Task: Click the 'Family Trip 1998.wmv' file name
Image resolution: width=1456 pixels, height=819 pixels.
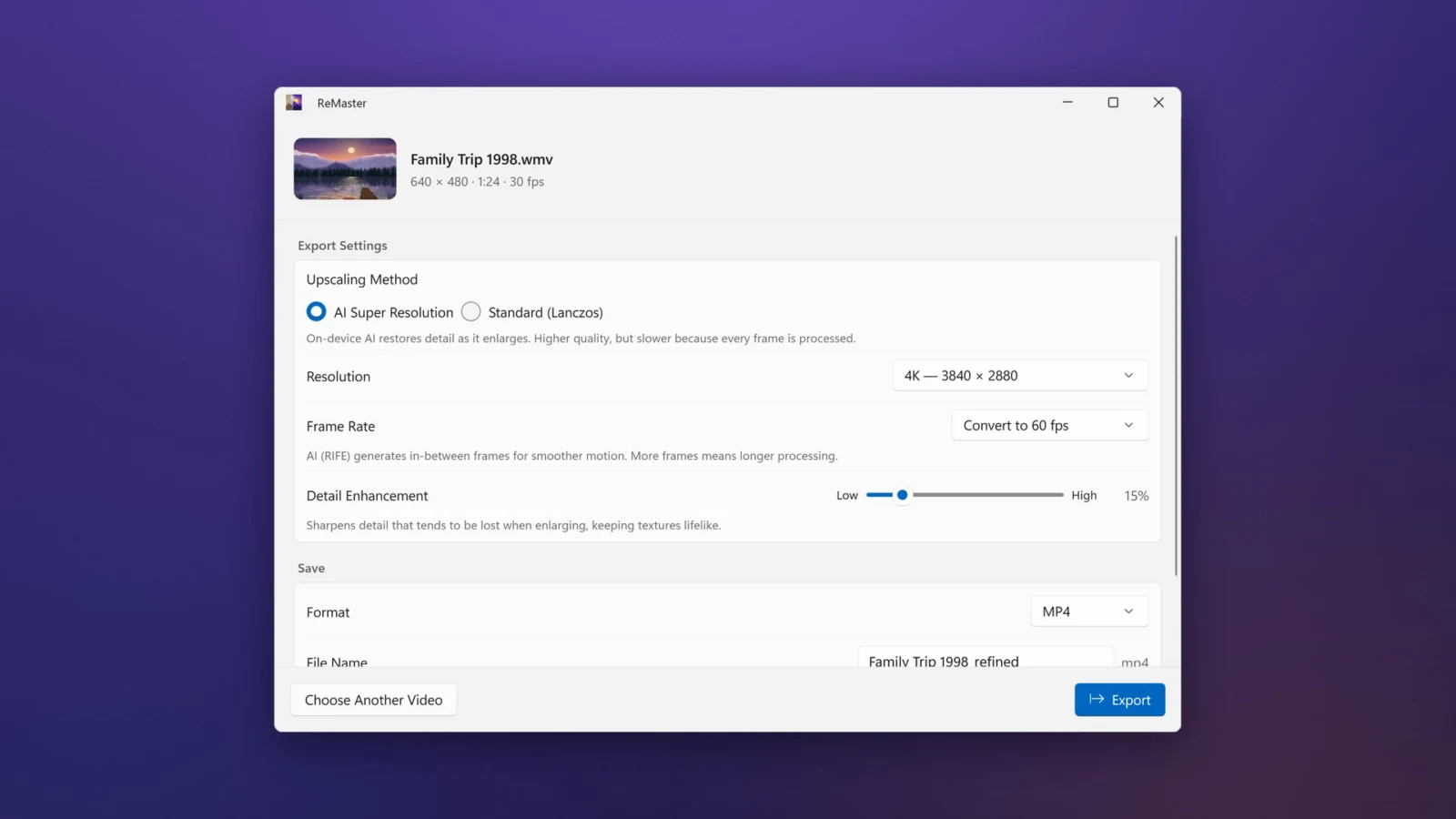Action: click(x=481, y=159)
